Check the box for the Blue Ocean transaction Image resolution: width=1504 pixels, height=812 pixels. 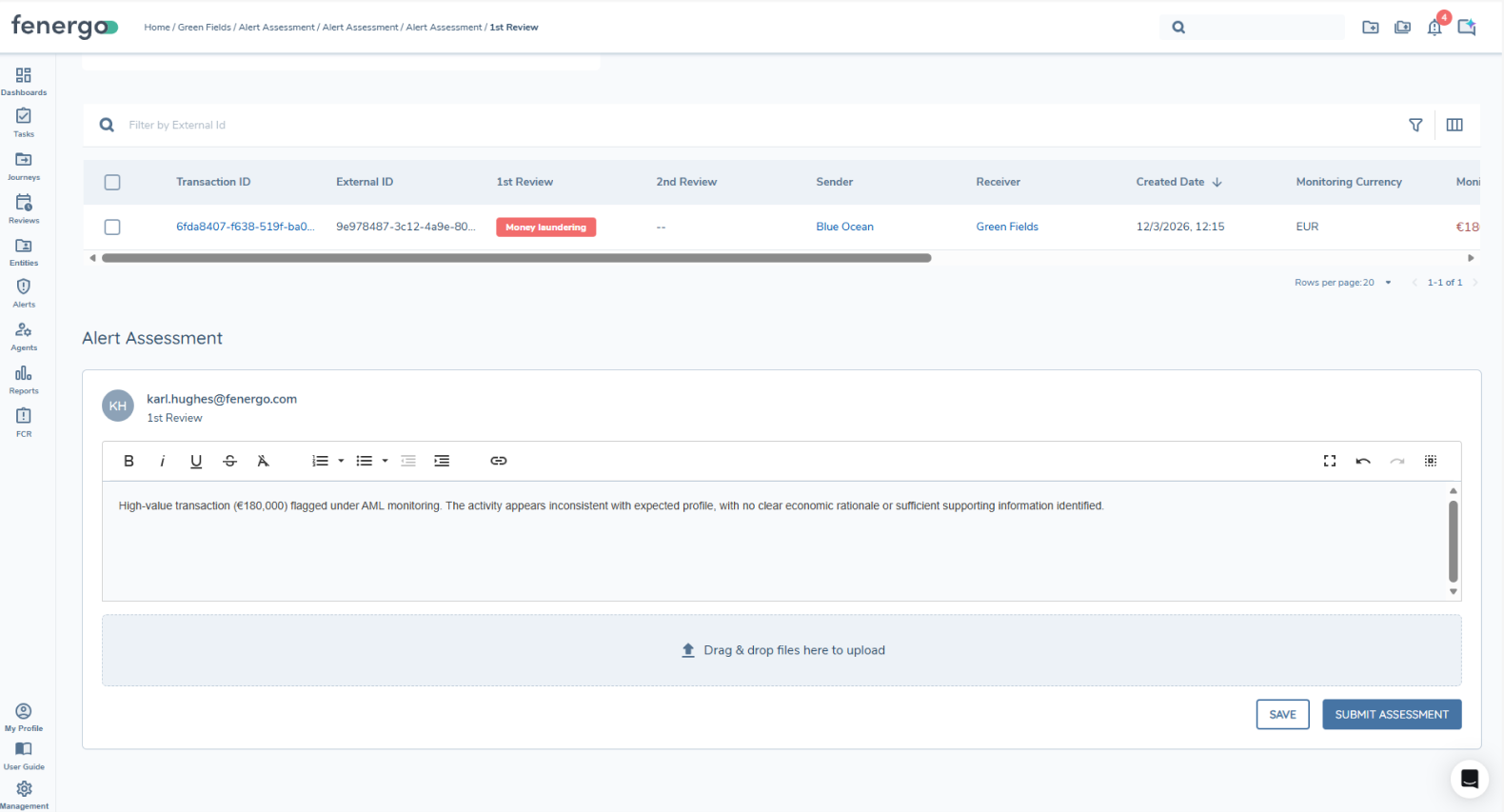(x=112, y=227)
